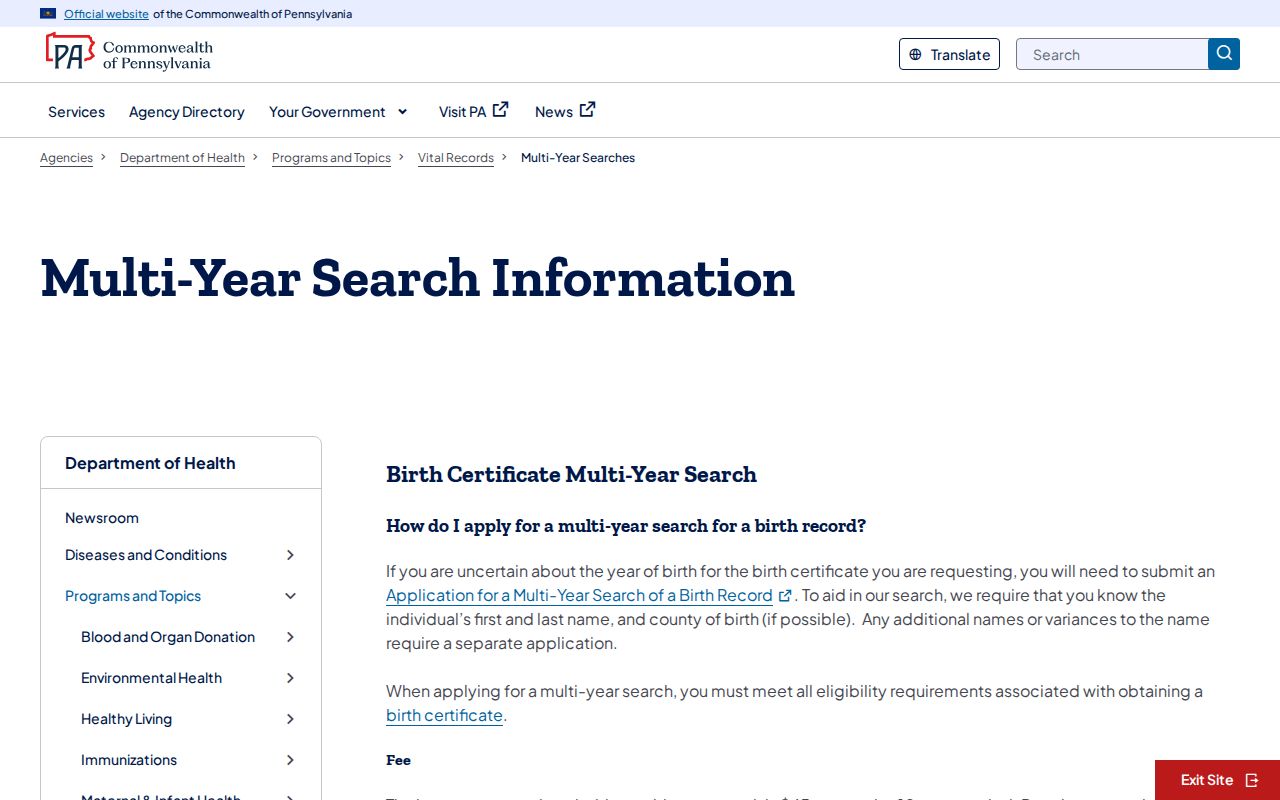The height and width of the screenshot is (800, 1280).
Task: Open the News navigation link
Action: [554, 112]
